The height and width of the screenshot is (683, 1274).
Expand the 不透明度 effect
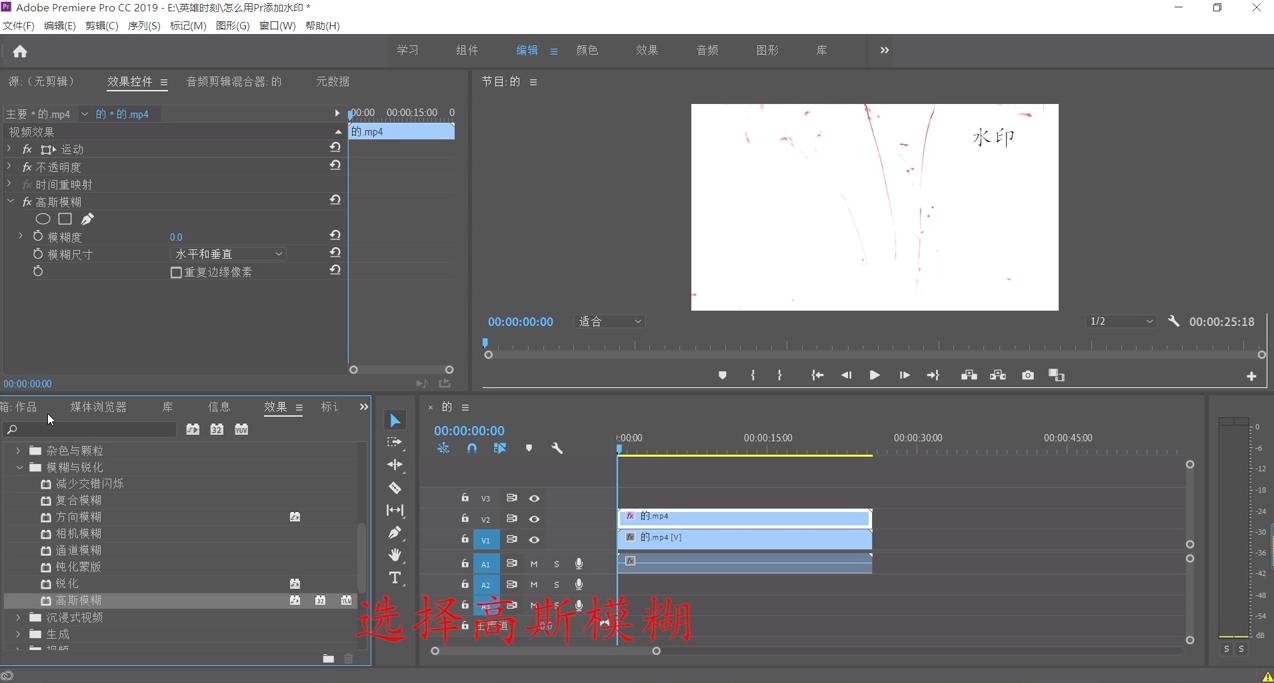pyautogui.click(x=9, y=167)
